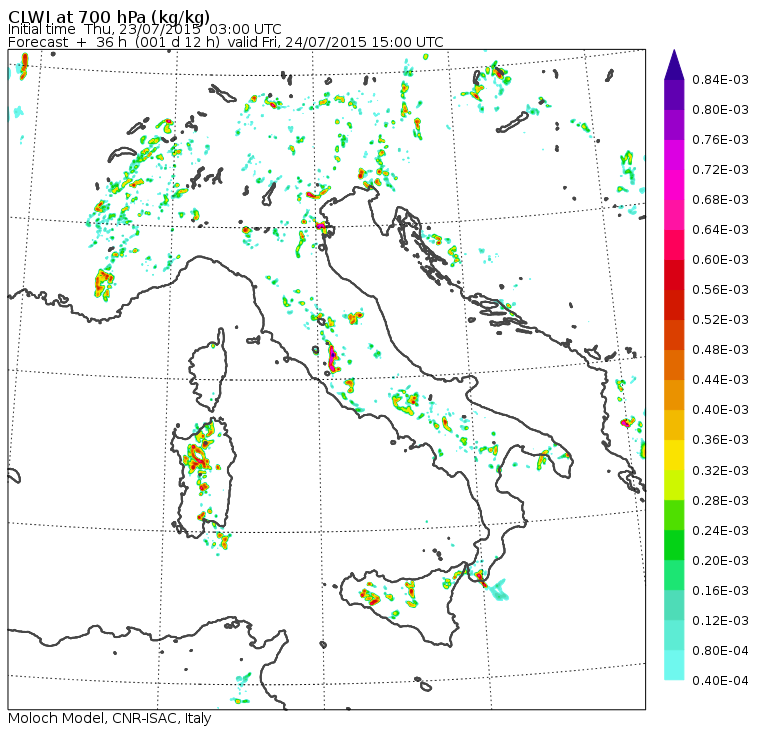Click the 0.80E-03 colorbar label
The height and width of the screenshot is (731, 760).
tap(720, 110)
